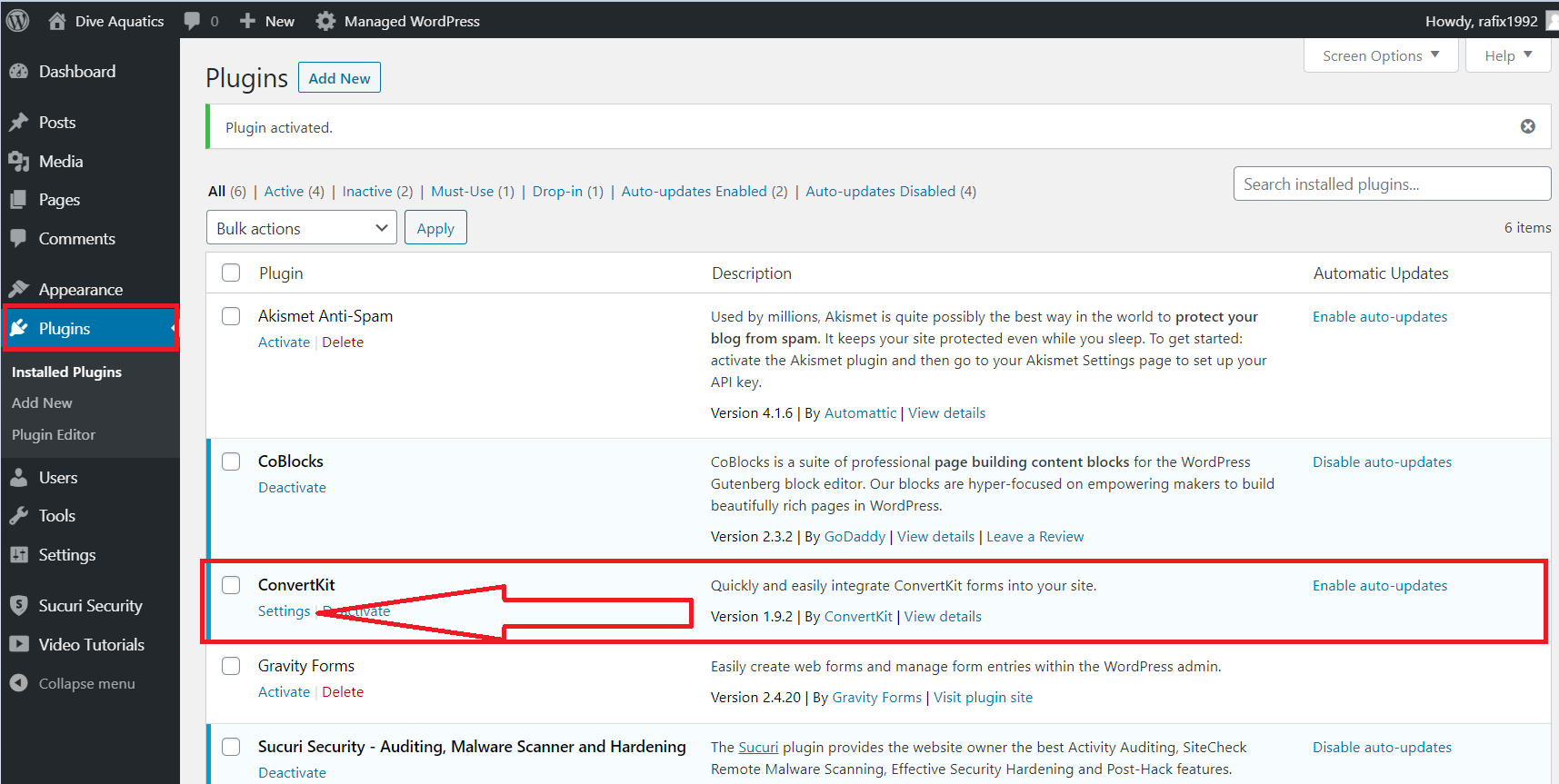Click the WordPress logo icon
Image resolution: width=1559 pixels, height=784 pixels.
(x=18, y=20)
